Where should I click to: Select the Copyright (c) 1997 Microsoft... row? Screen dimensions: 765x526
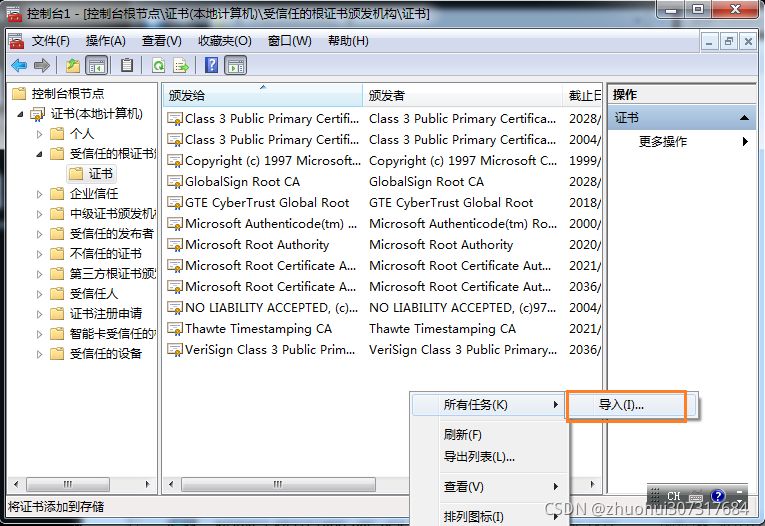(383, 161)
